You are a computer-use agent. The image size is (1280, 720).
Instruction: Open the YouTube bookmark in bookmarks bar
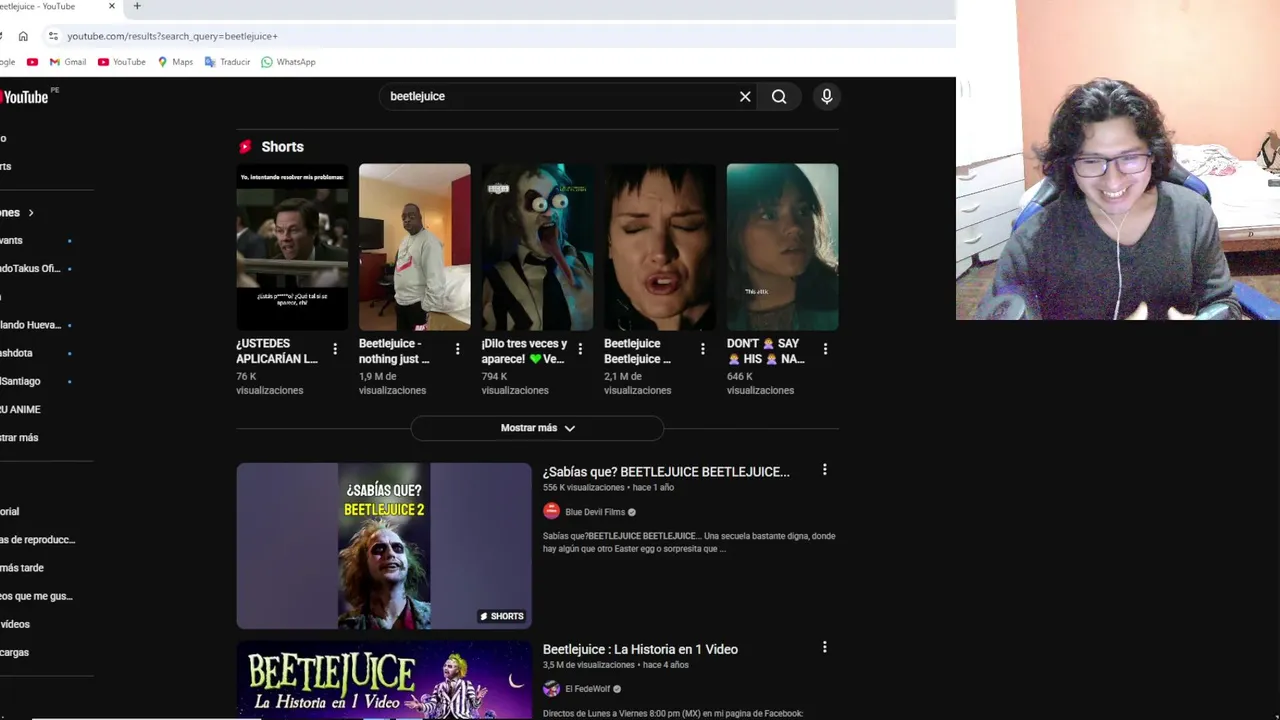tap(121, 62)
